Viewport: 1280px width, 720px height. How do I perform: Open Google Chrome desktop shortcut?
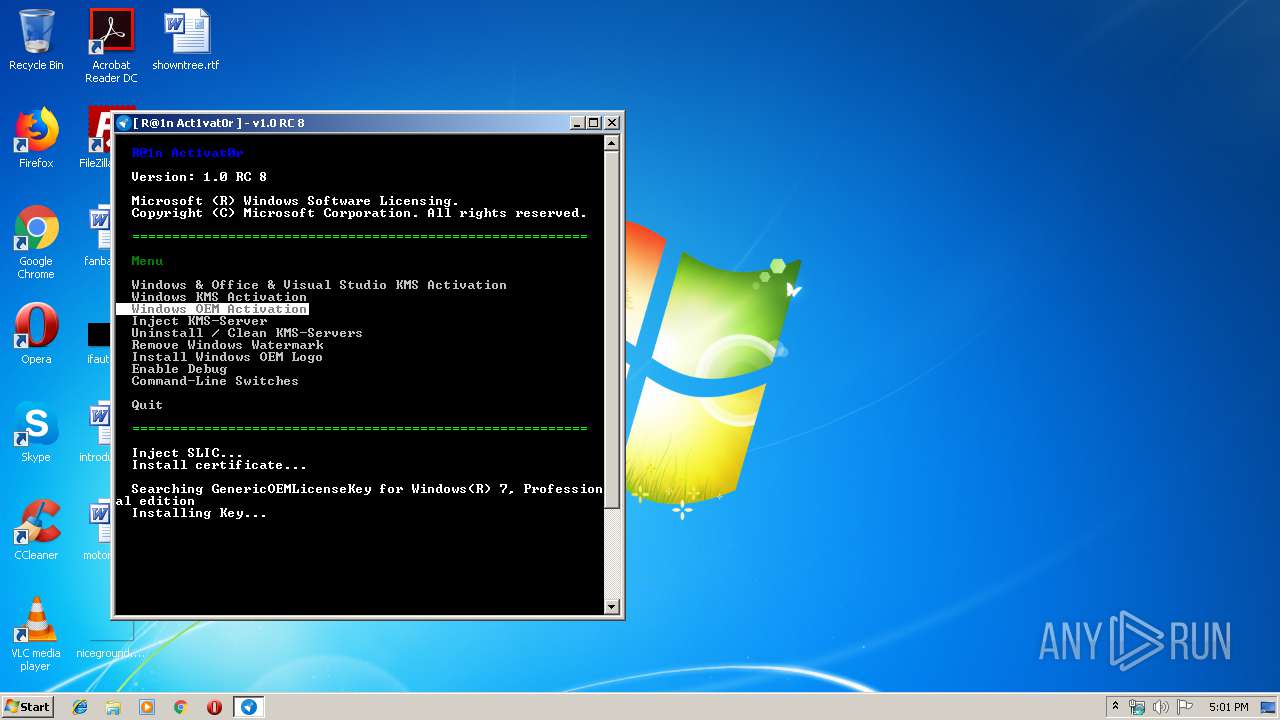point(36,243)
